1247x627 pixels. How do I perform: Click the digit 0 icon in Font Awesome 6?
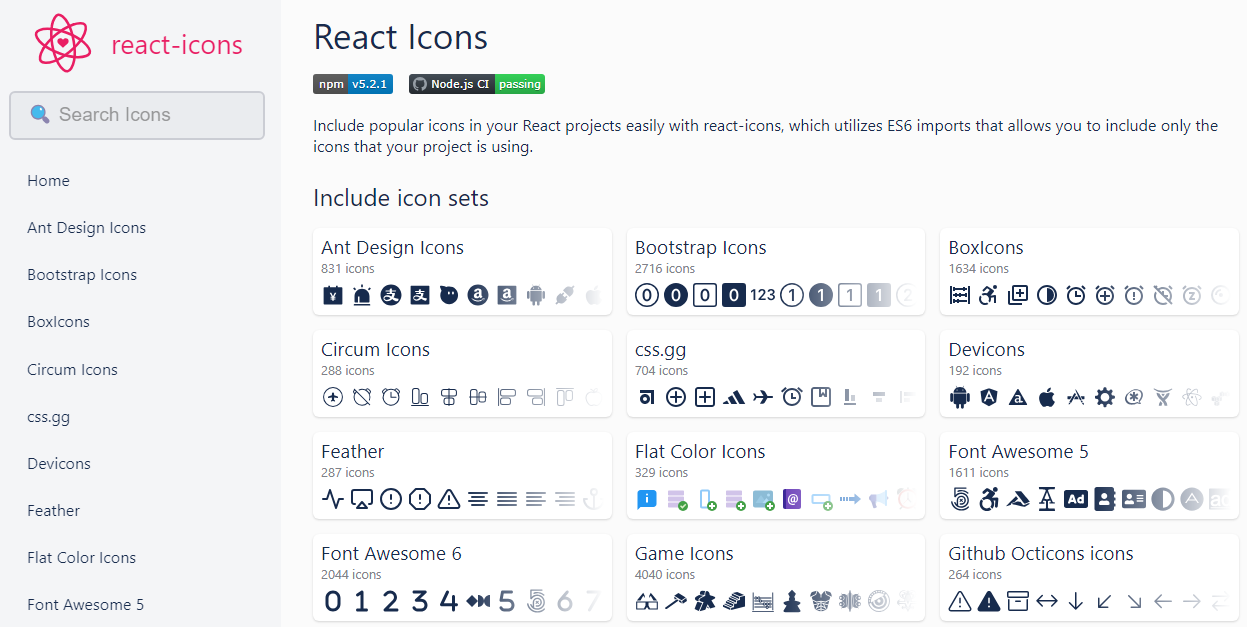click(x=333, y=601)
